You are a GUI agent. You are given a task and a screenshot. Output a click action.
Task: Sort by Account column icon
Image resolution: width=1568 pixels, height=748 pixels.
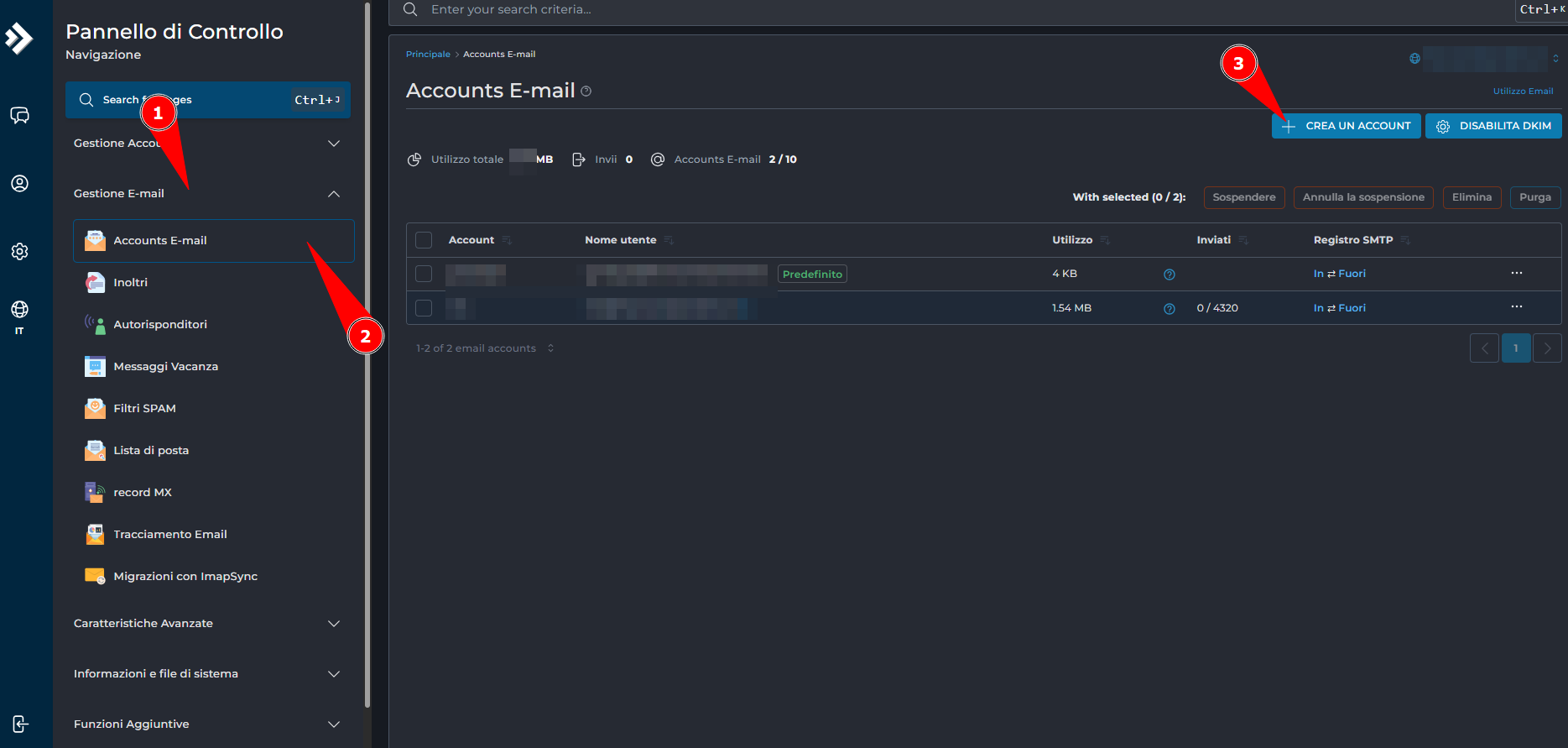tap(507, 240)
